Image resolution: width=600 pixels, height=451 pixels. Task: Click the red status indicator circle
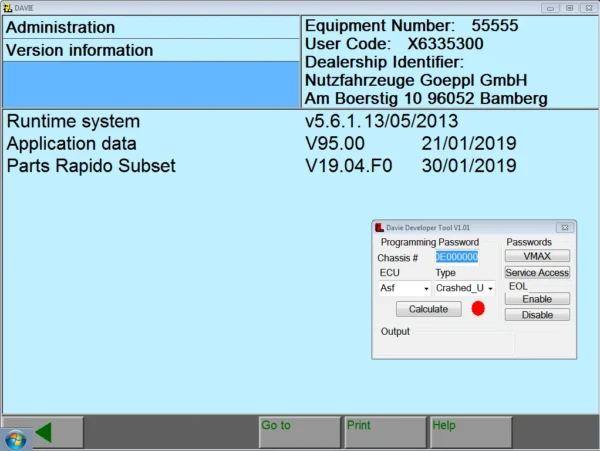[478, 308]
